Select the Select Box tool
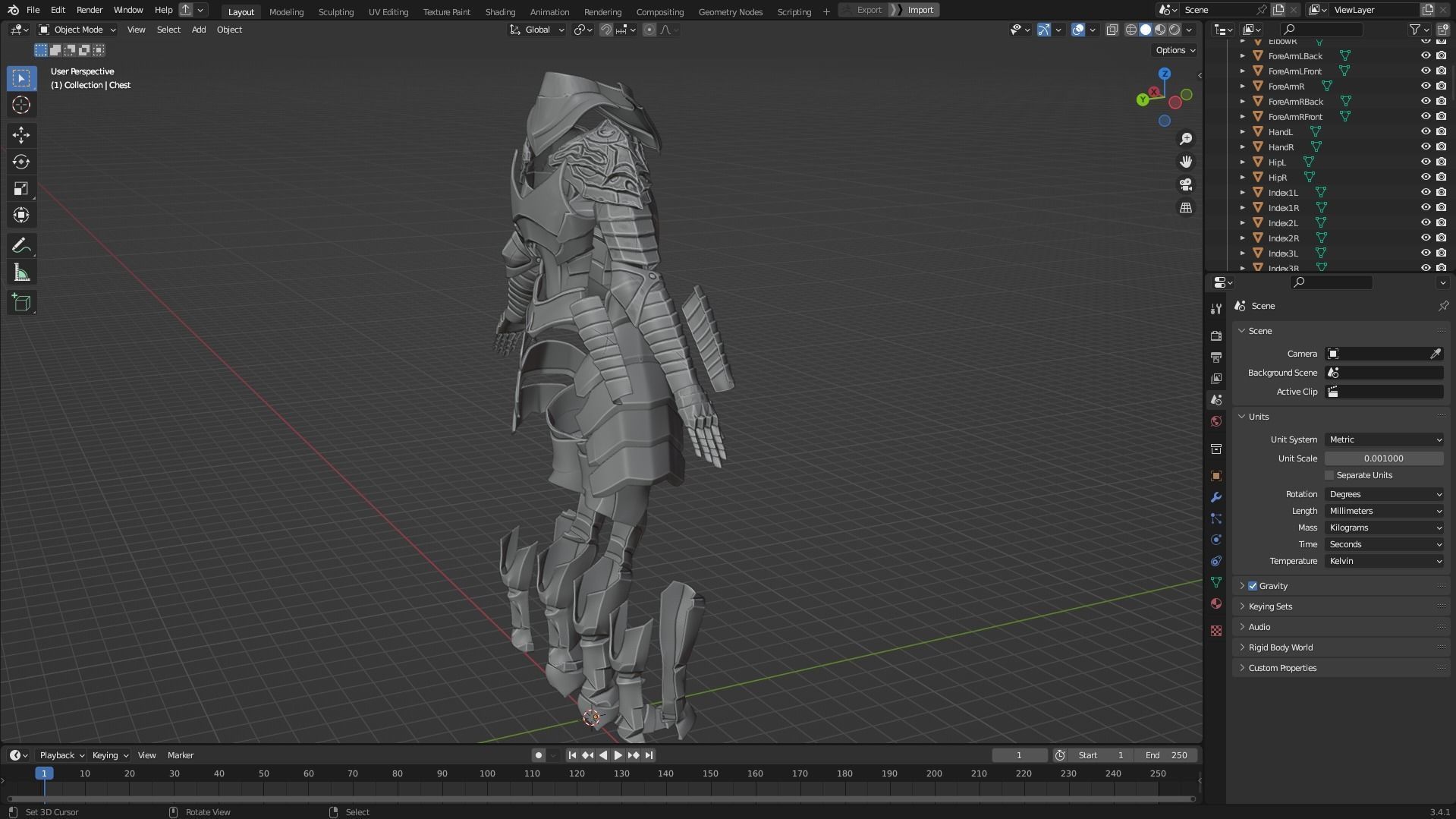The height and width of the screenshot is (819, 1456). pos(21,78)
